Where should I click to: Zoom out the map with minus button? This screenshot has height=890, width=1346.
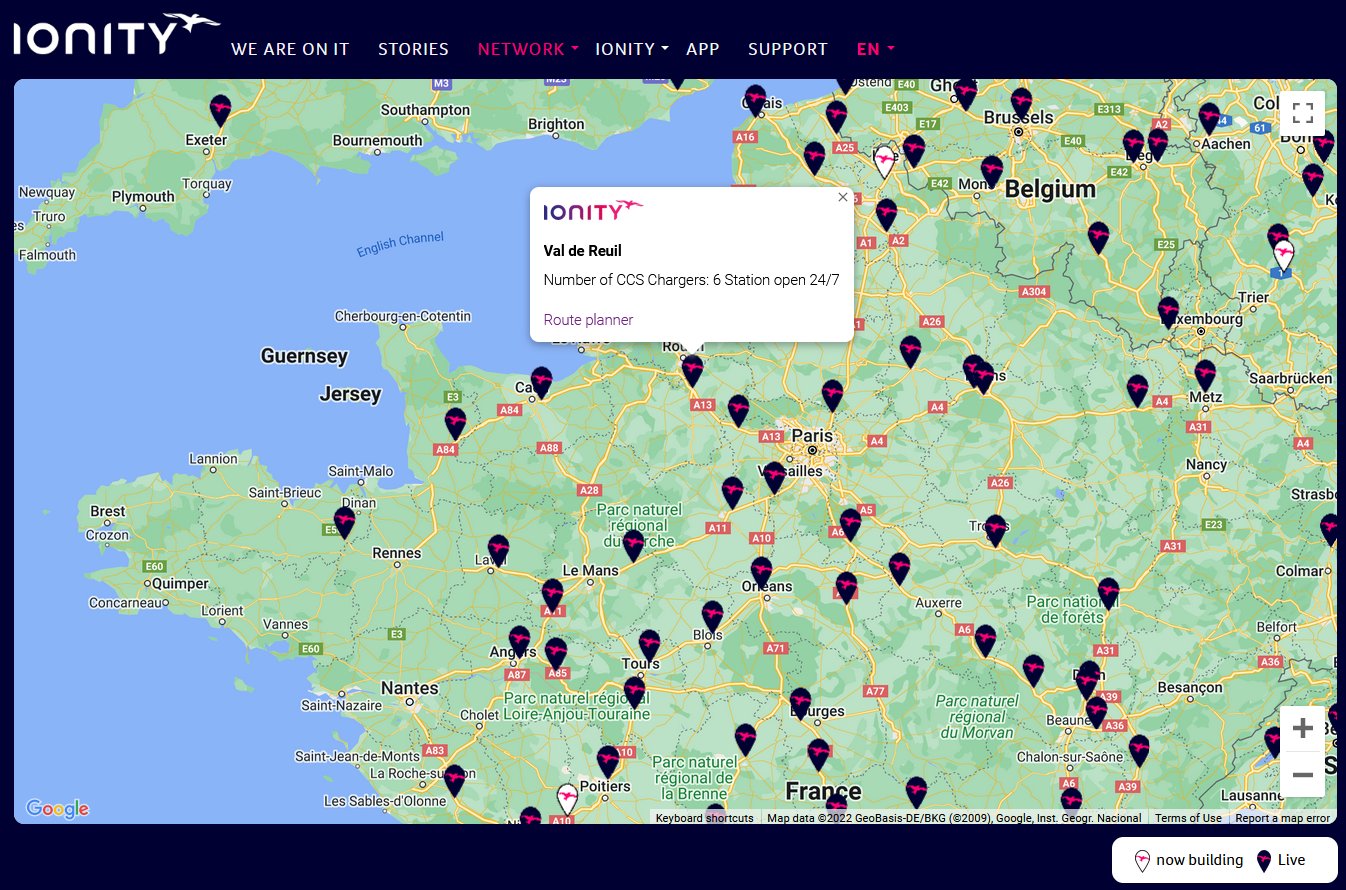1302,774
